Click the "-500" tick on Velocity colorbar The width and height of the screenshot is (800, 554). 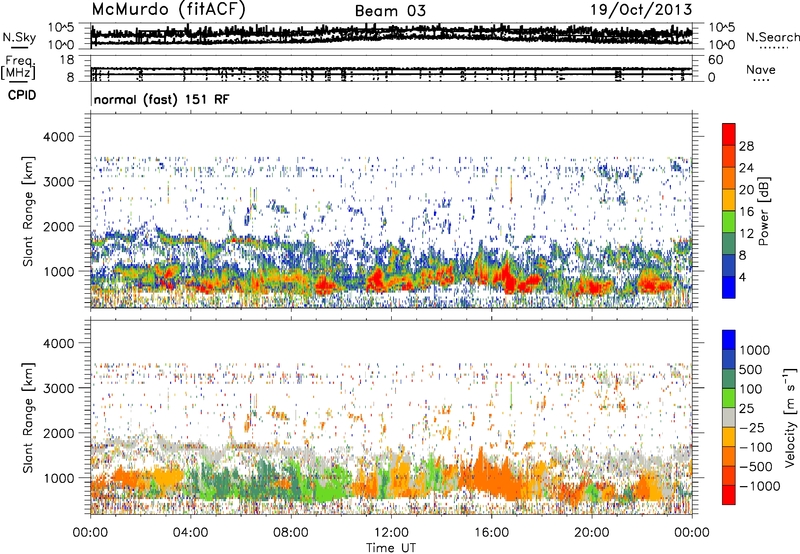coord(756,467)
